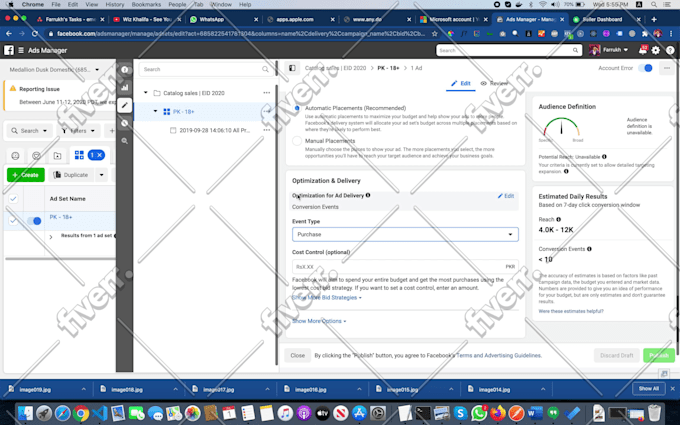The image size is (680, 425).
Task: Click the magnifier zoom icon in the dark sidebar
Action: click(124, 141)
